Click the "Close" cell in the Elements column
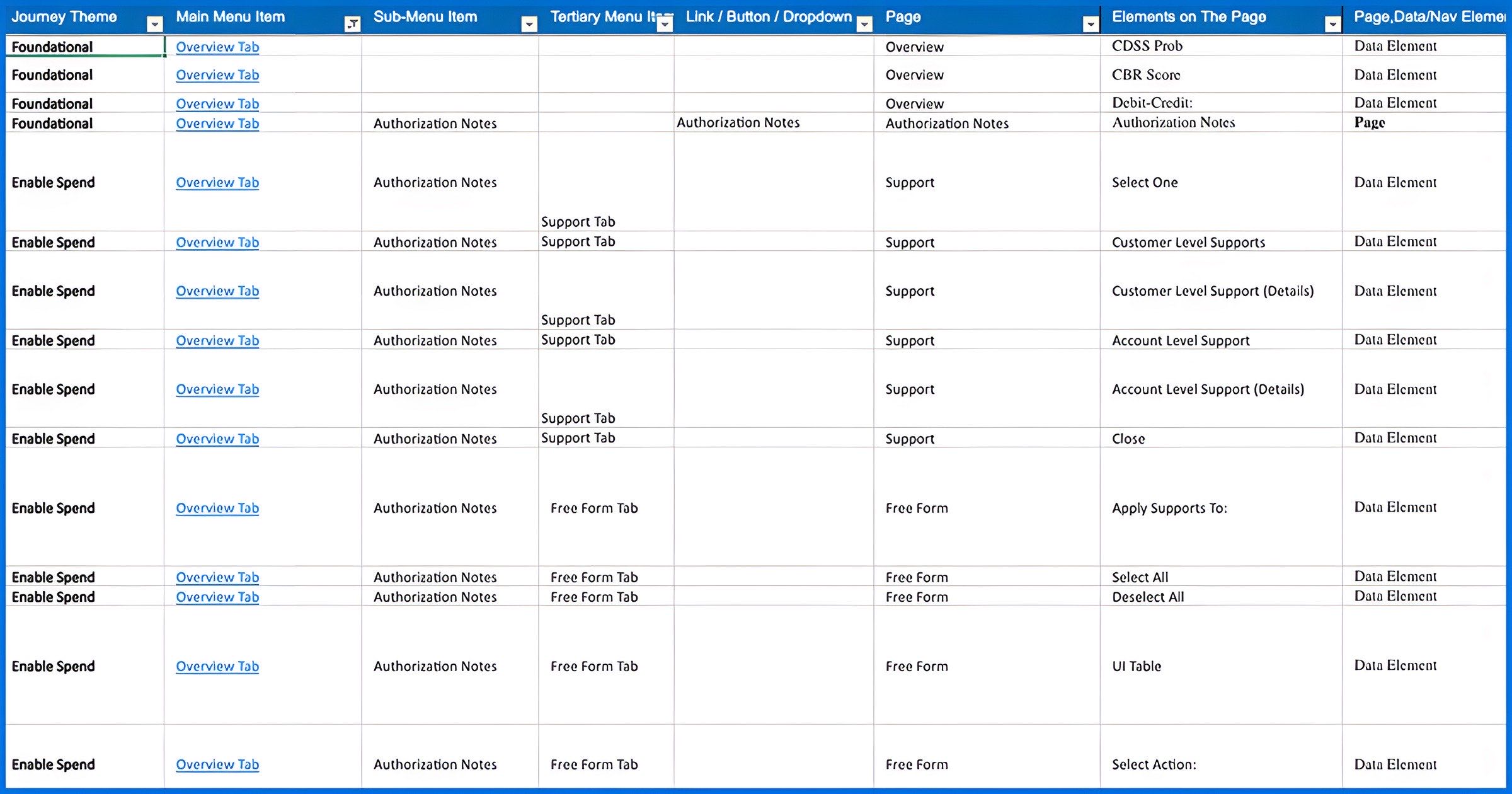 point(1221,439)
